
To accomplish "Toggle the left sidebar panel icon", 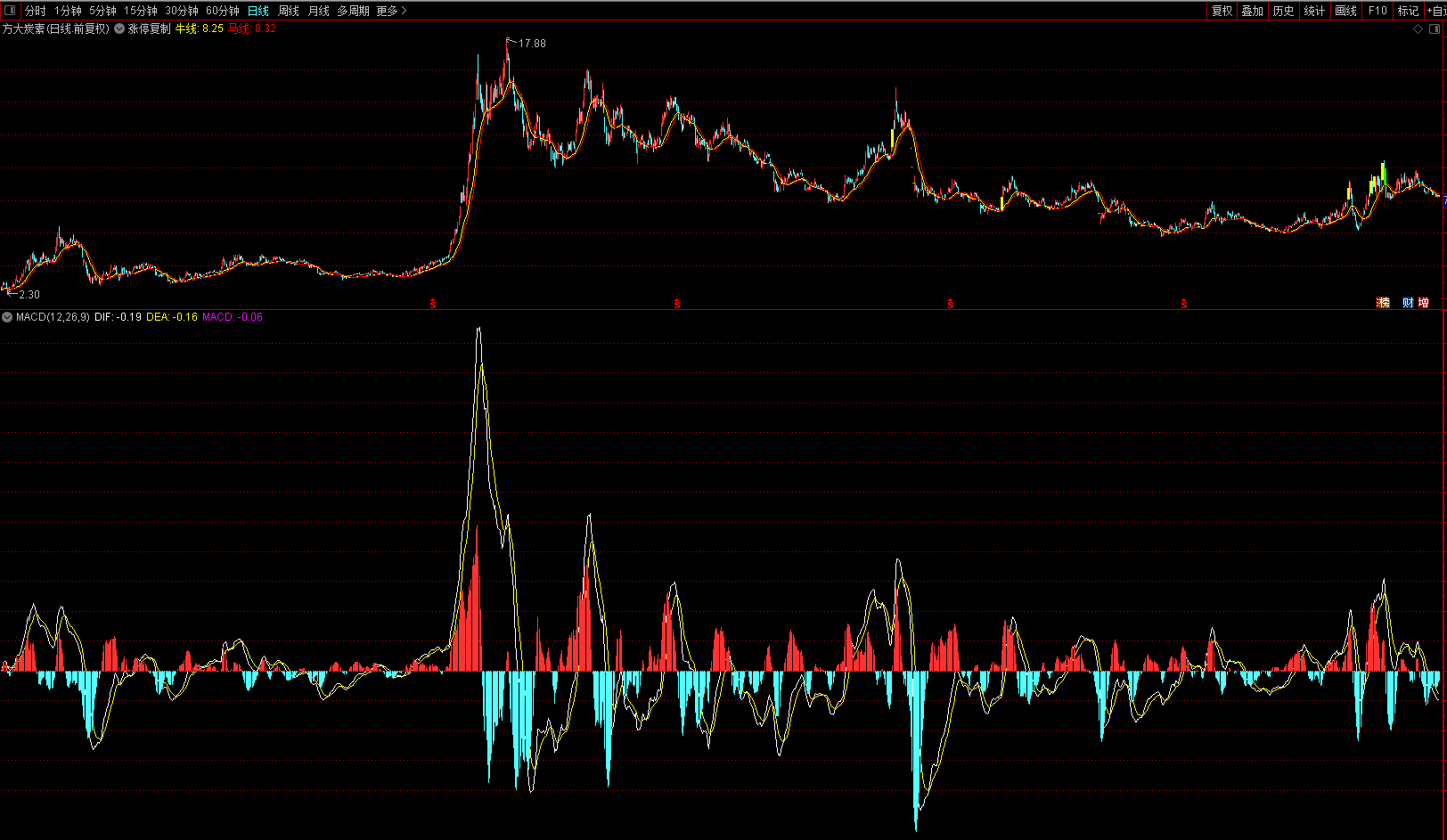I will (10, 11).
